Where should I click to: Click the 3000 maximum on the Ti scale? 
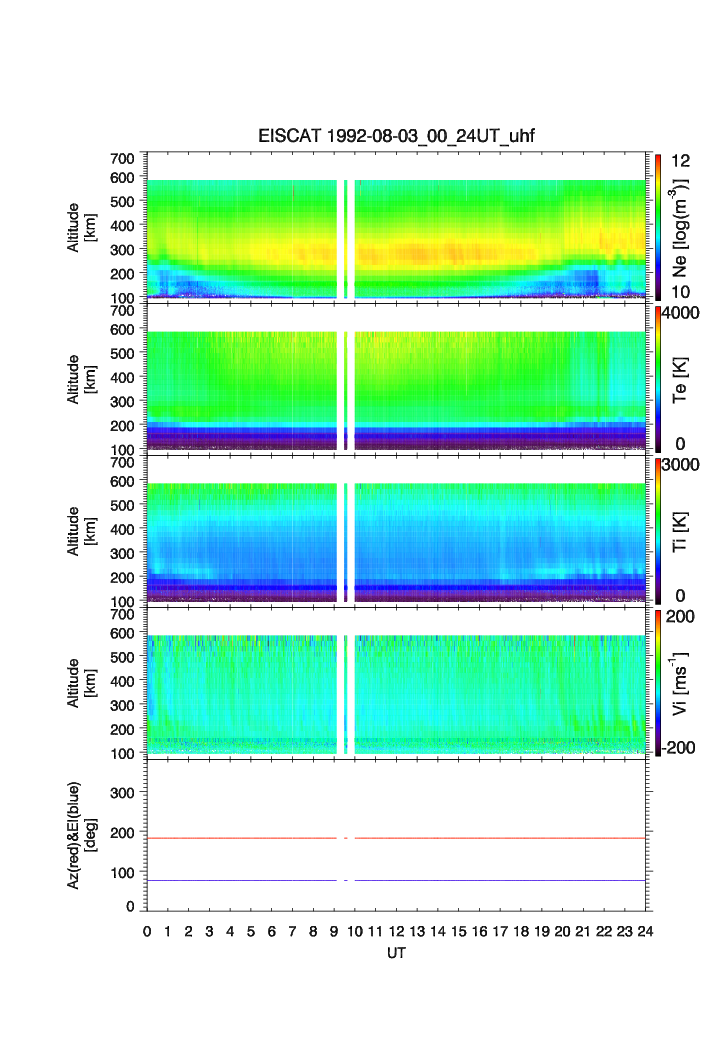681,464
